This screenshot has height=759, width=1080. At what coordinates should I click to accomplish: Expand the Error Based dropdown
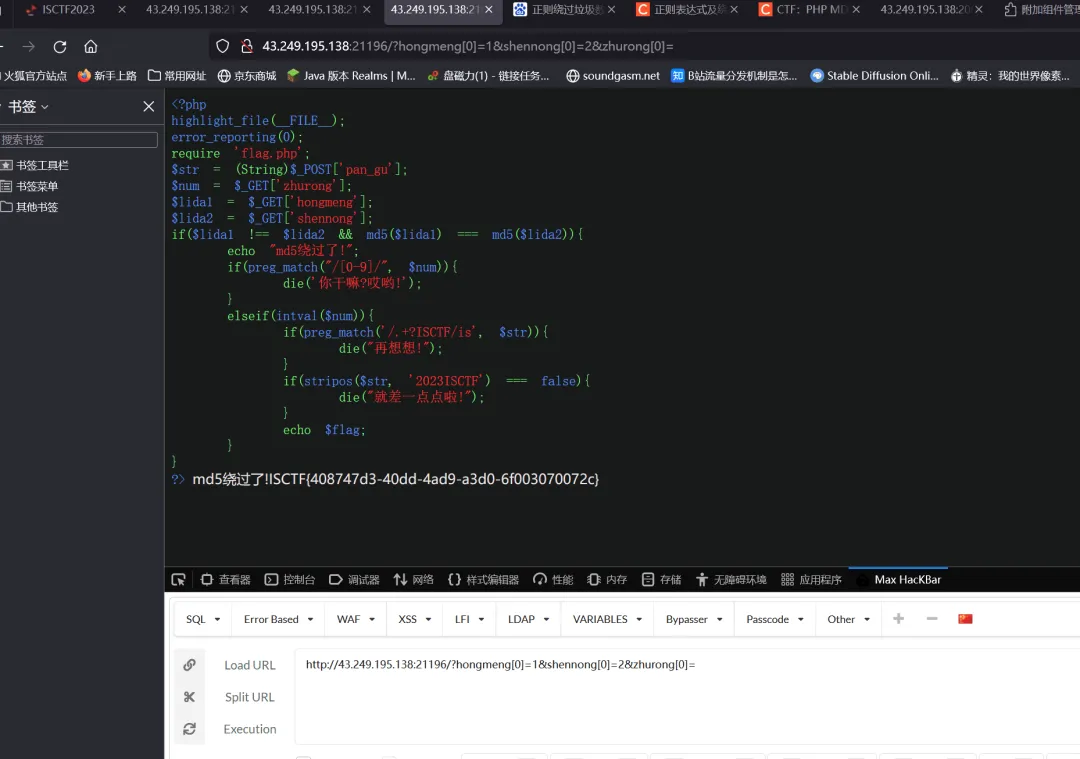(278, 619)
